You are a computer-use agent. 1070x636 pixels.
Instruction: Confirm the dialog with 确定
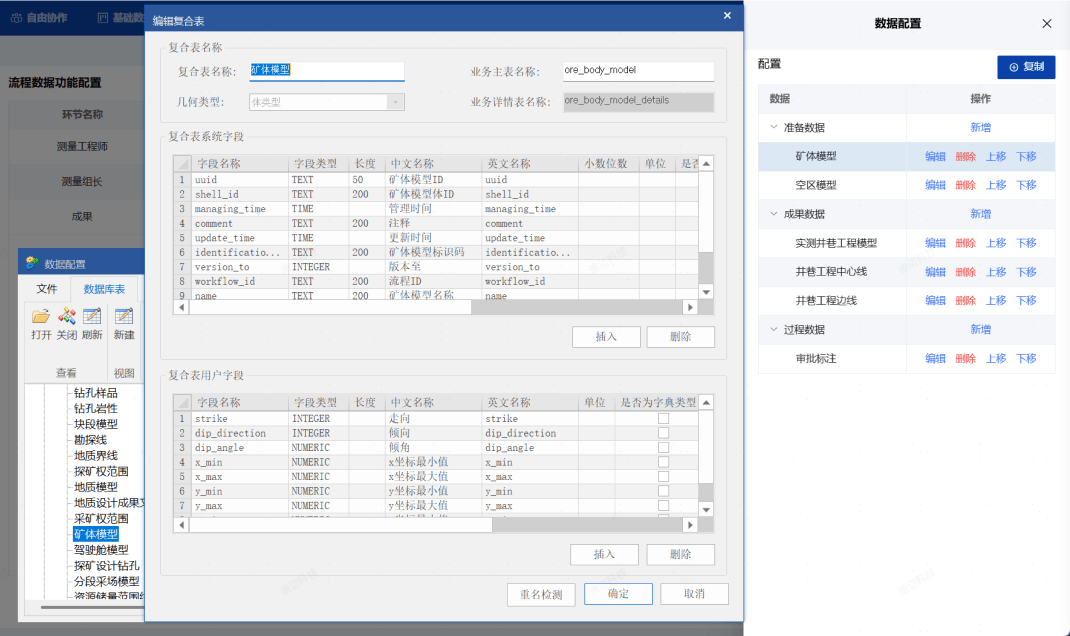pos(618,594)
